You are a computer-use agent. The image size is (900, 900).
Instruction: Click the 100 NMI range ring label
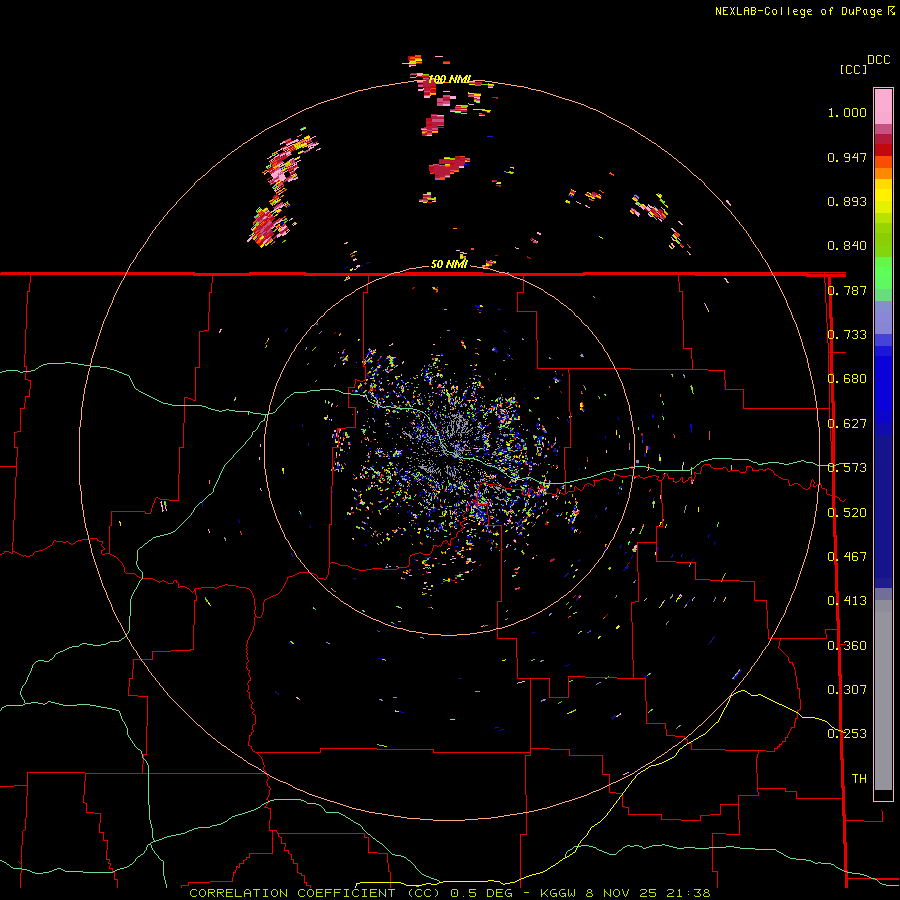click(x=450, y=79)
